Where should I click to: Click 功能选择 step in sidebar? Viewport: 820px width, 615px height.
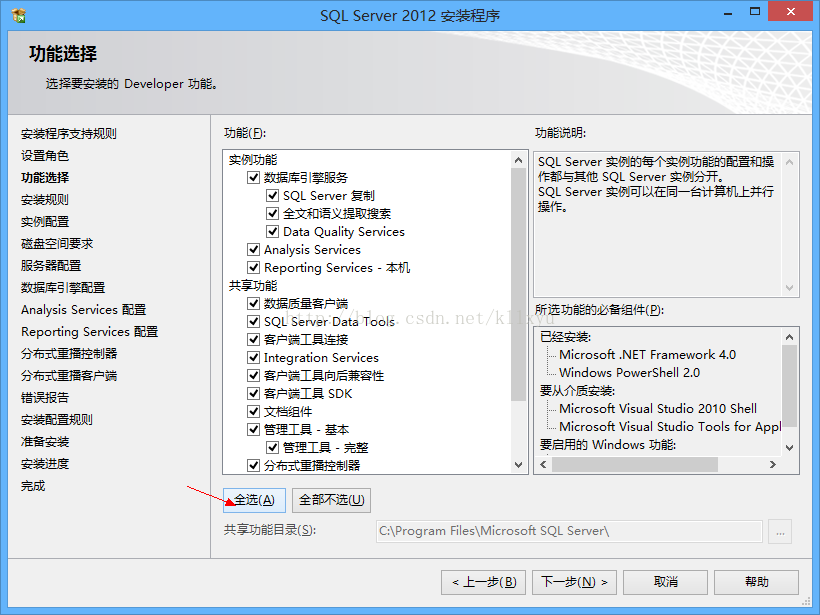(45, 178)
